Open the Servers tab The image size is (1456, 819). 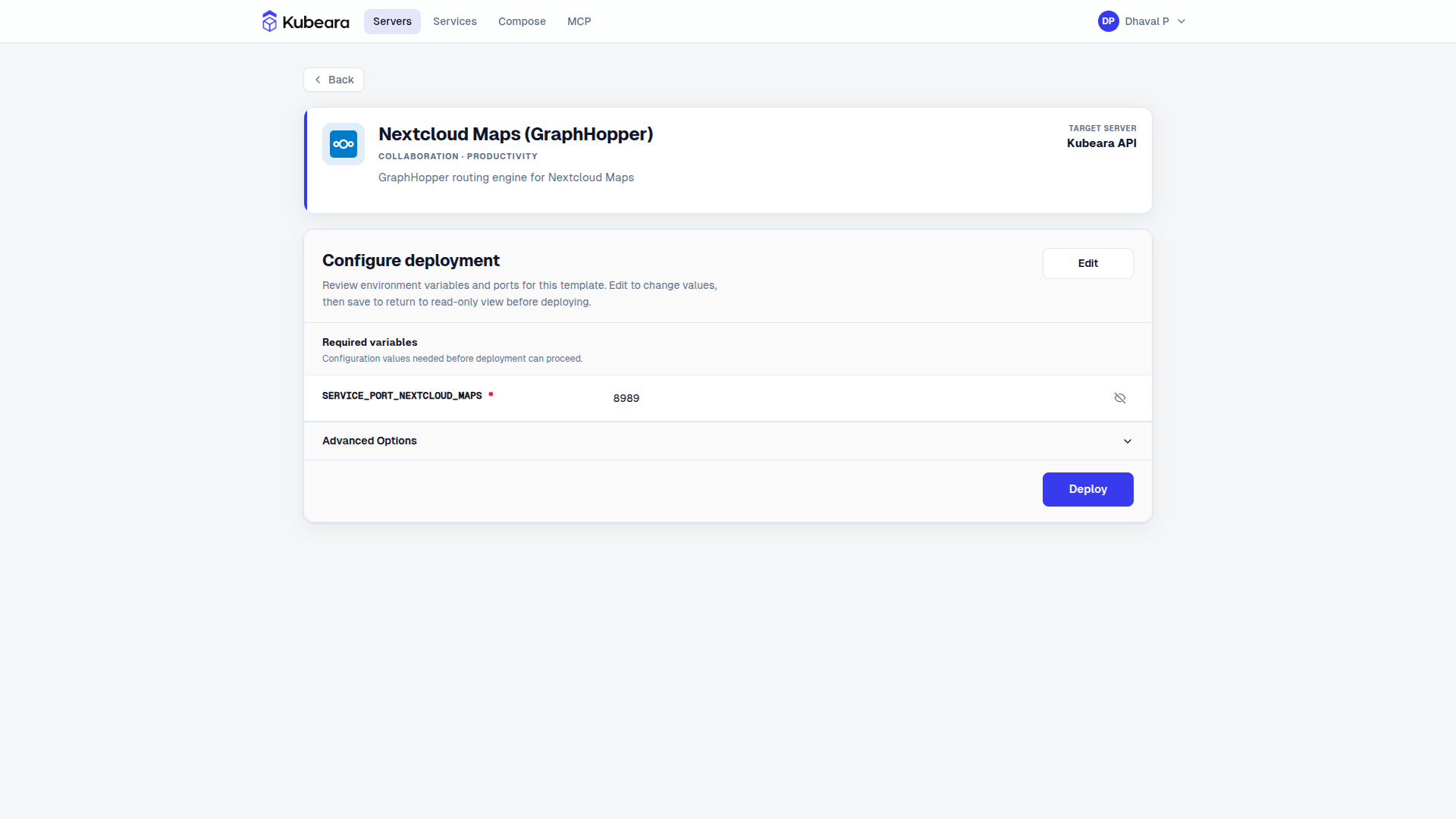click(x=392, y=21)
